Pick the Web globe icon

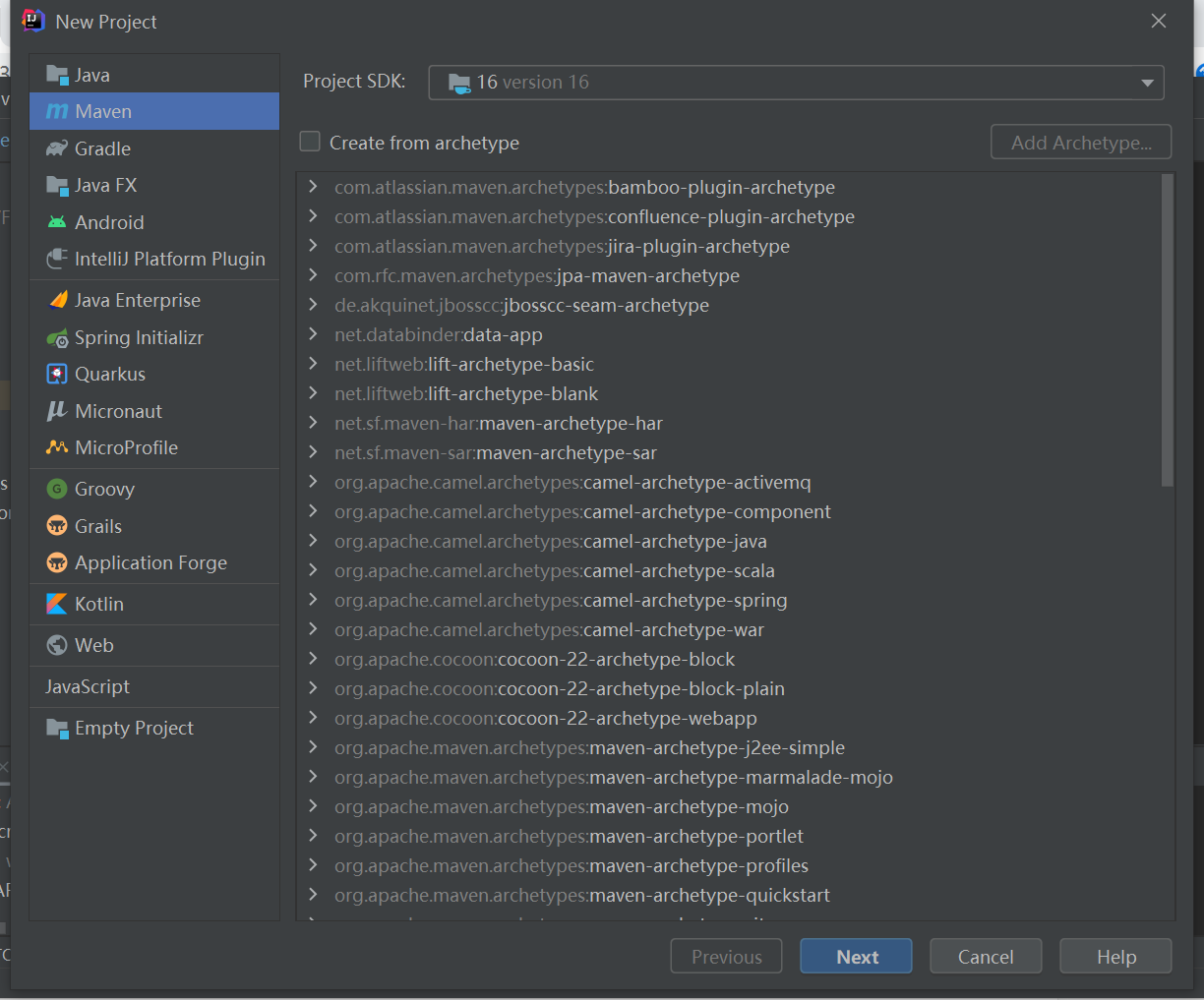point(57,645)
